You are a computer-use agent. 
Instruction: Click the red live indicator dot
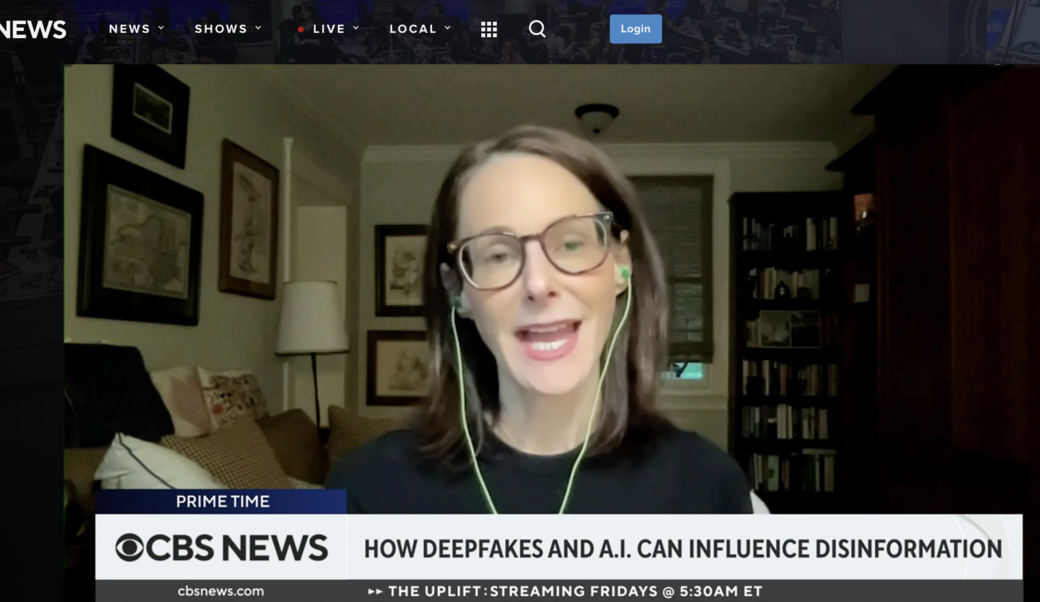click(300, 30)
